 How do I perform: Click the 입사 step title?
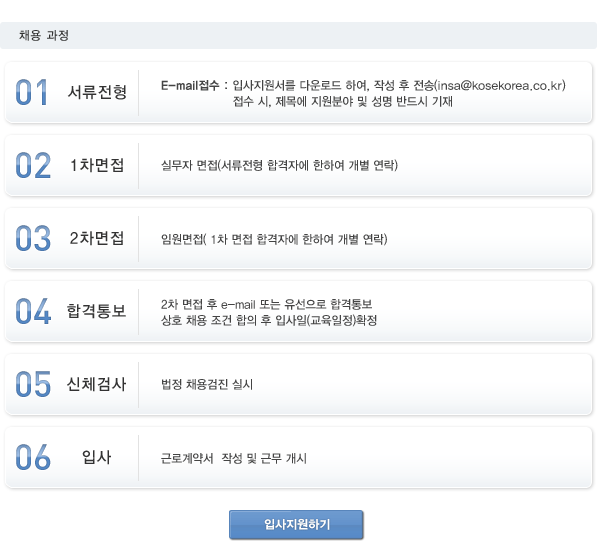click(x=96, y=457)
